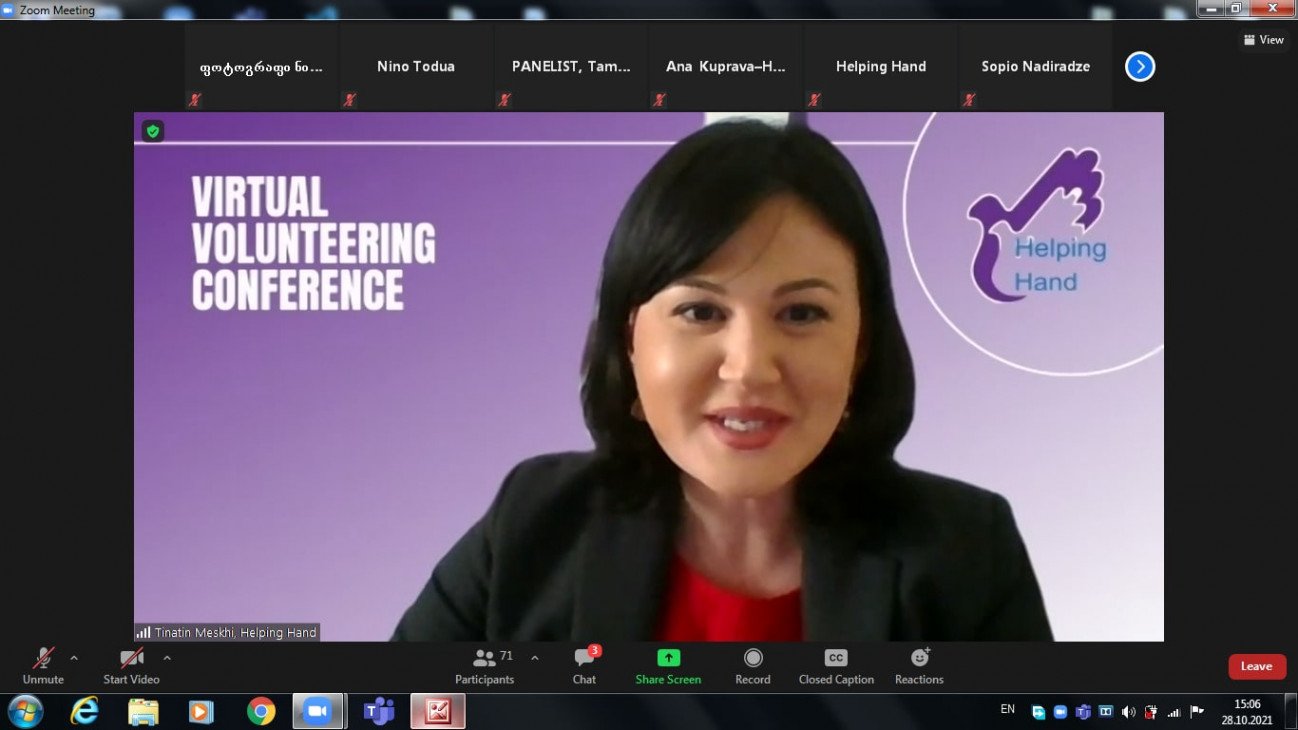Click the green encryption shield icon

[152, 131]
